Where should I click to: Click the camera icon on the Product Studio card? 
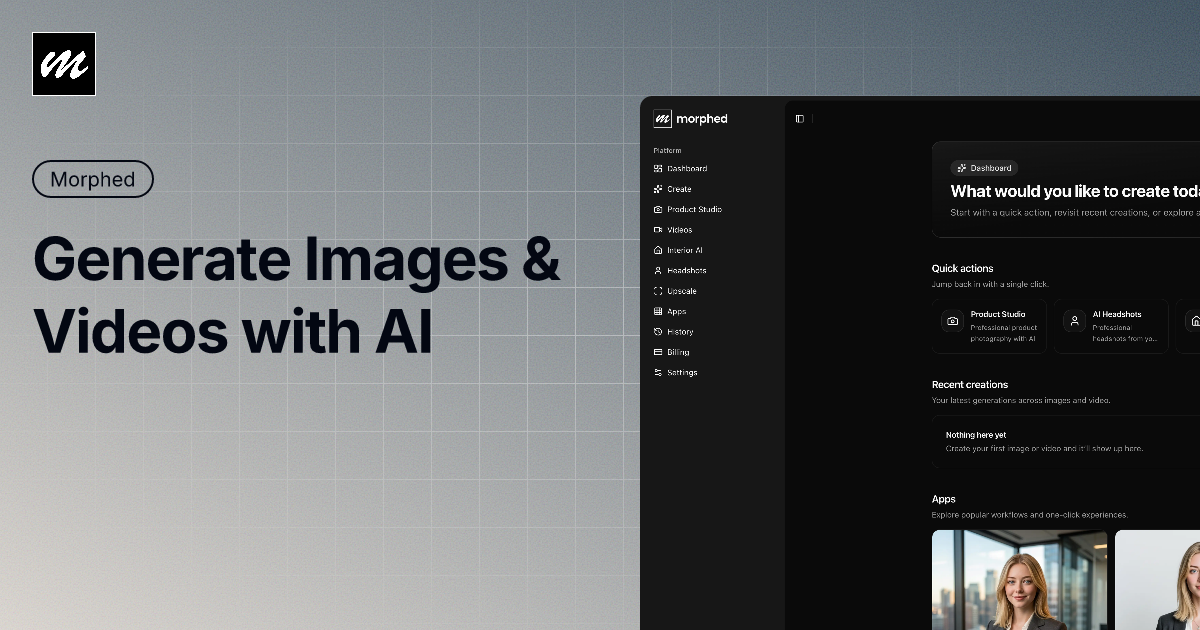[x=952, y=323]
